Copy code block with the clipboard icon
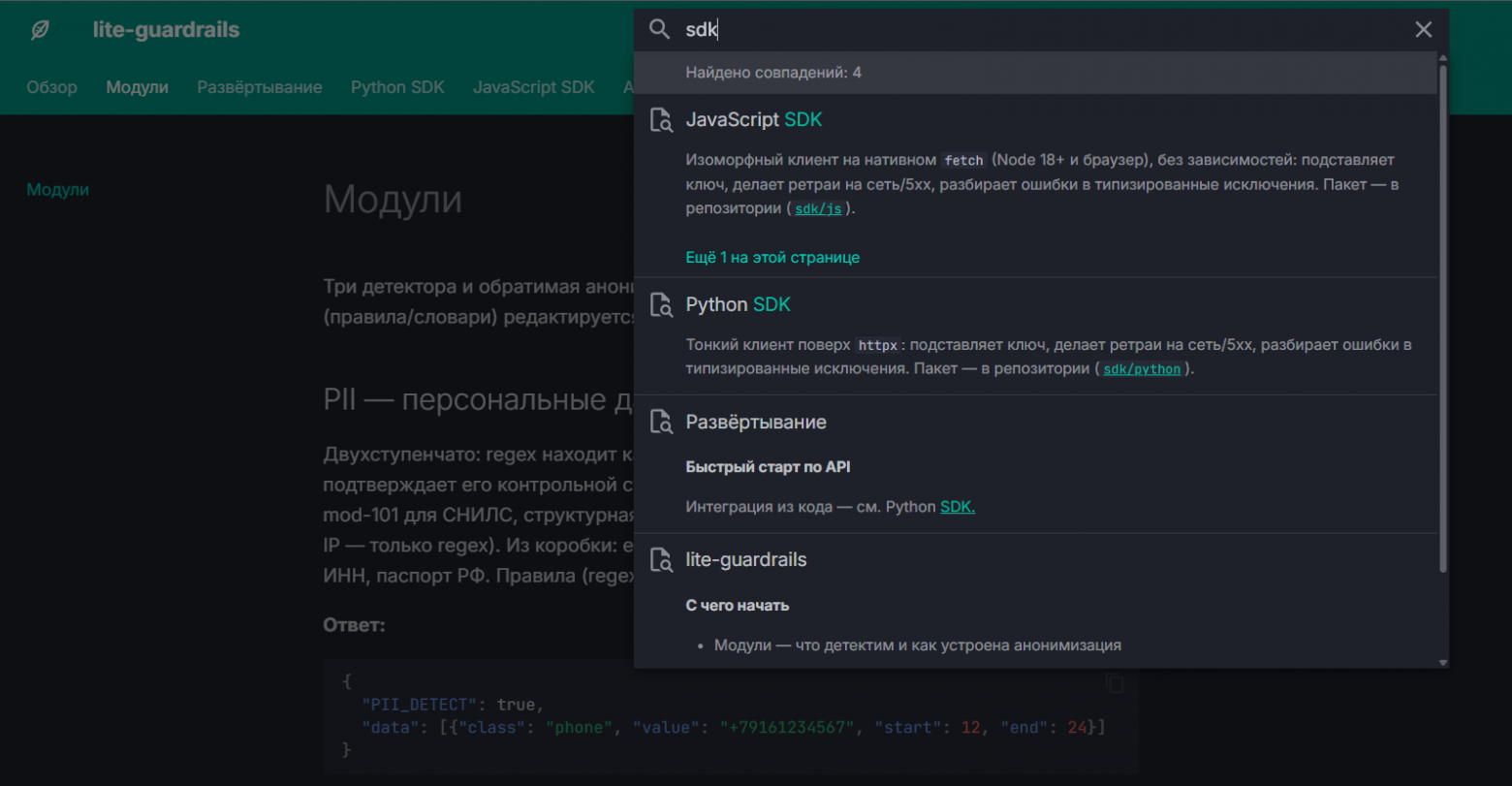The image size is (1512, 786). (x=1115, y=683)
